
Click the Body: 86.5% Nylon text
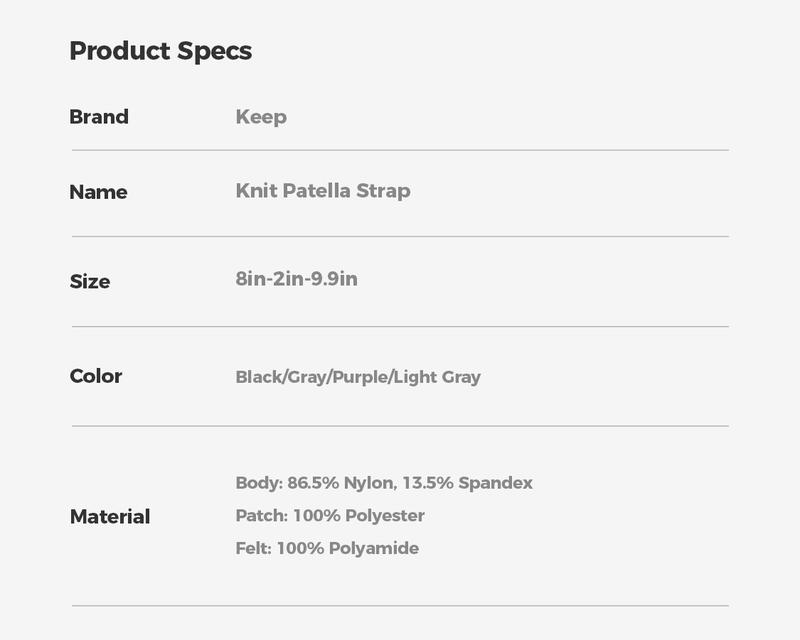click(x=314, y=483)
